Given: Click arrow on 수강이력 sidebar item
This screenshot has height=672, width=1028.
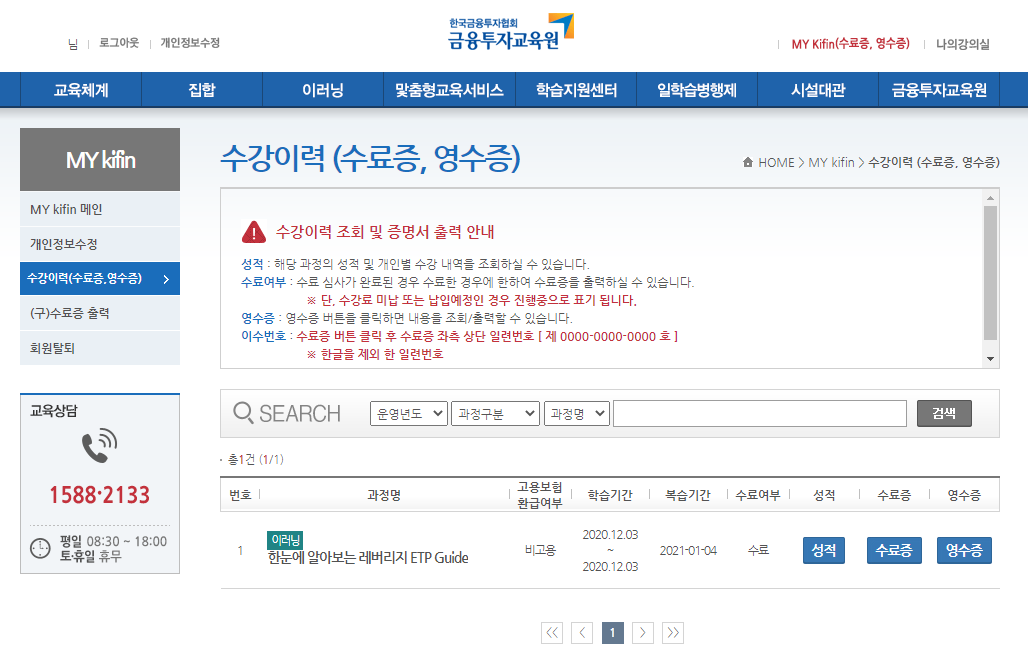Looking at the screenshot, I should click(166, 279).
